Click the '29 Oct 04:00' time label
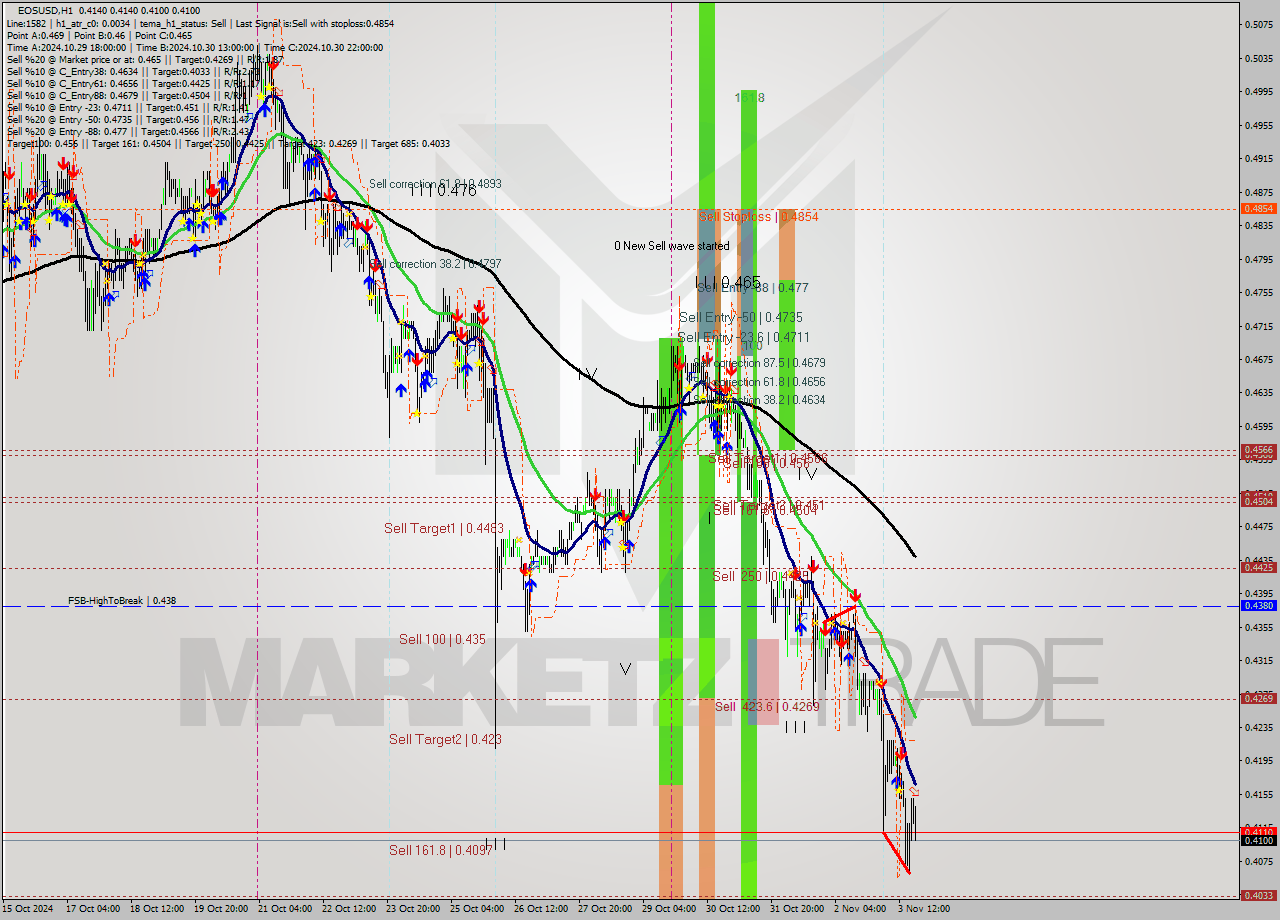This screenshot has width=1280, height=920. tap(668, 909)
